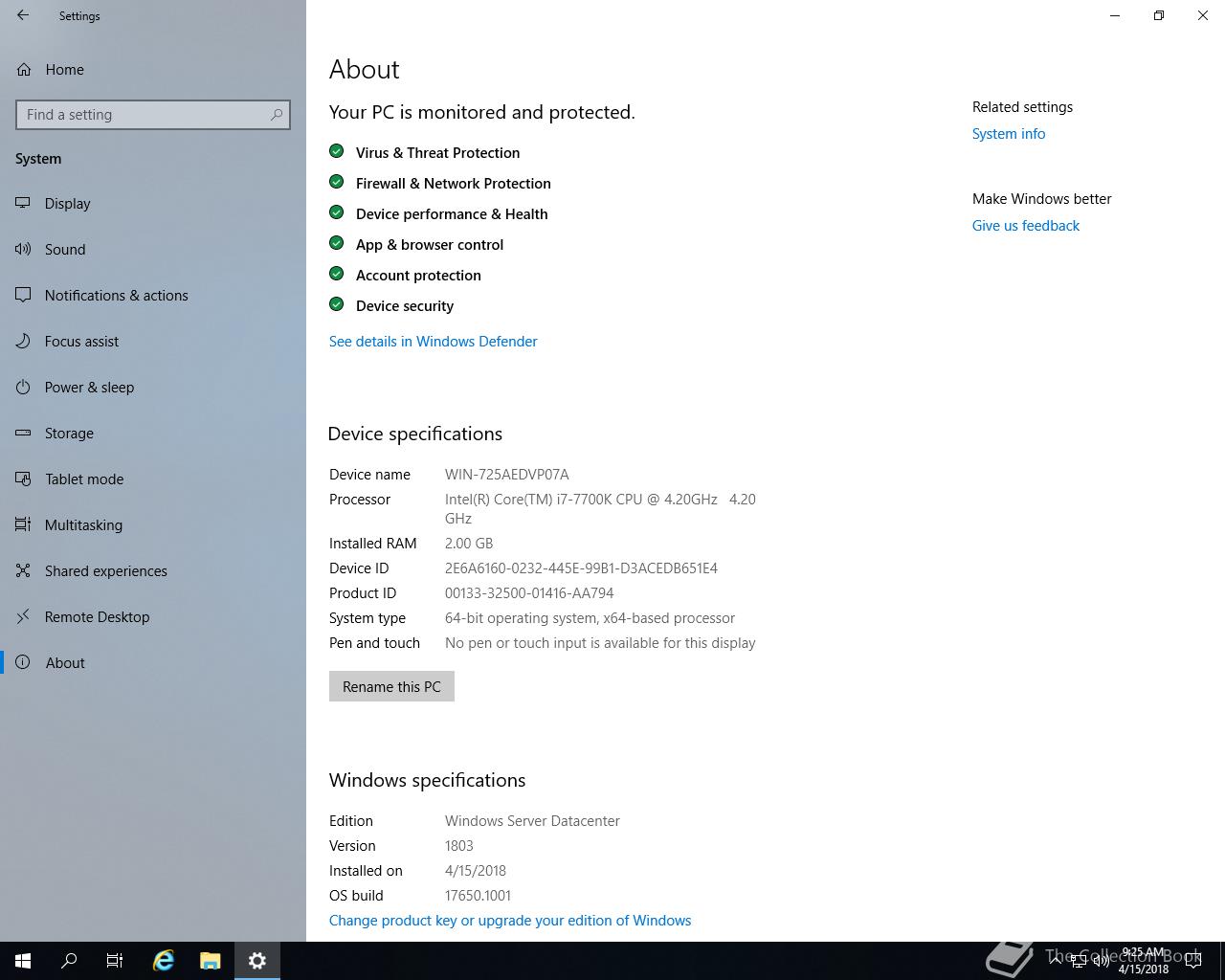1225x980 pixels.
Task: Click the magnifier icon in Find a setting
Action: point(277,115)
